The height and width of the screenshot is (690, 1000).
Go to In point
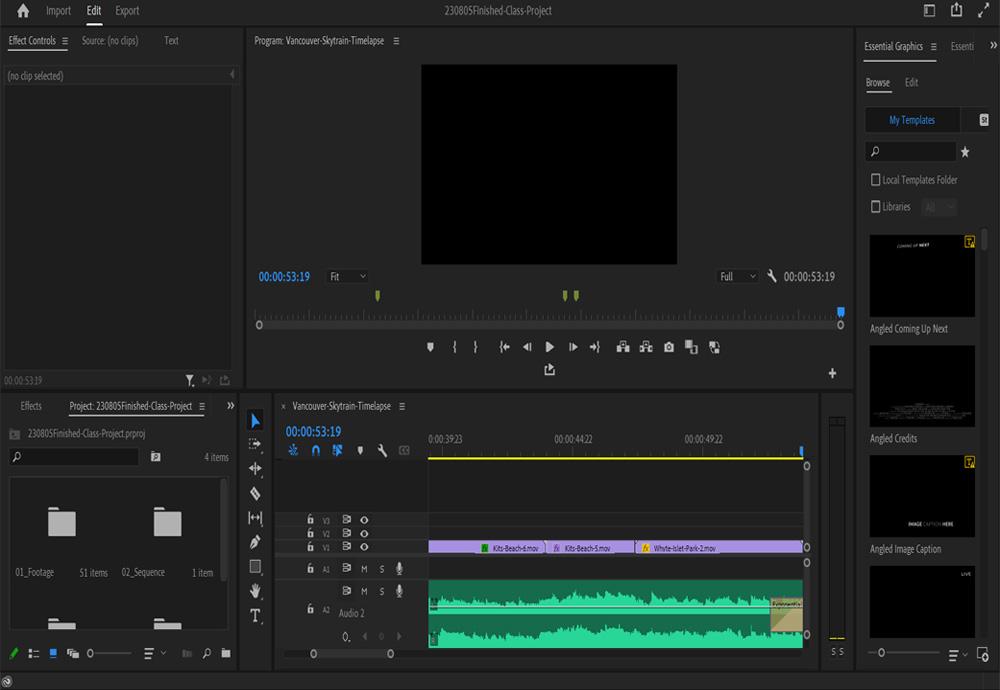pos(504,347)
